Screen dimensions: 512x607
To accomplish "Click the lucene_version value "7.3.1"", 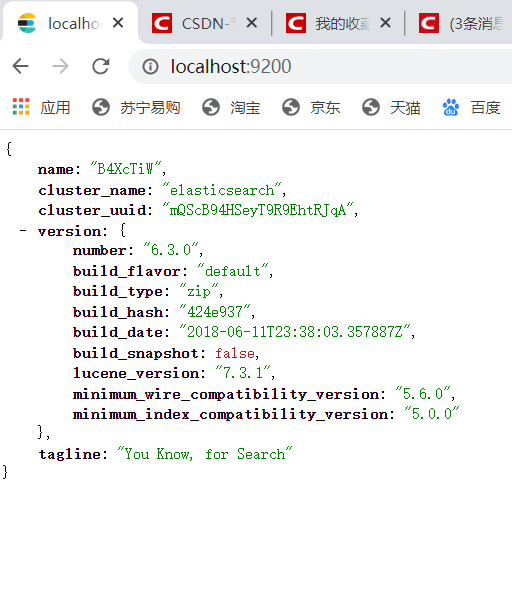I will 243,372.
